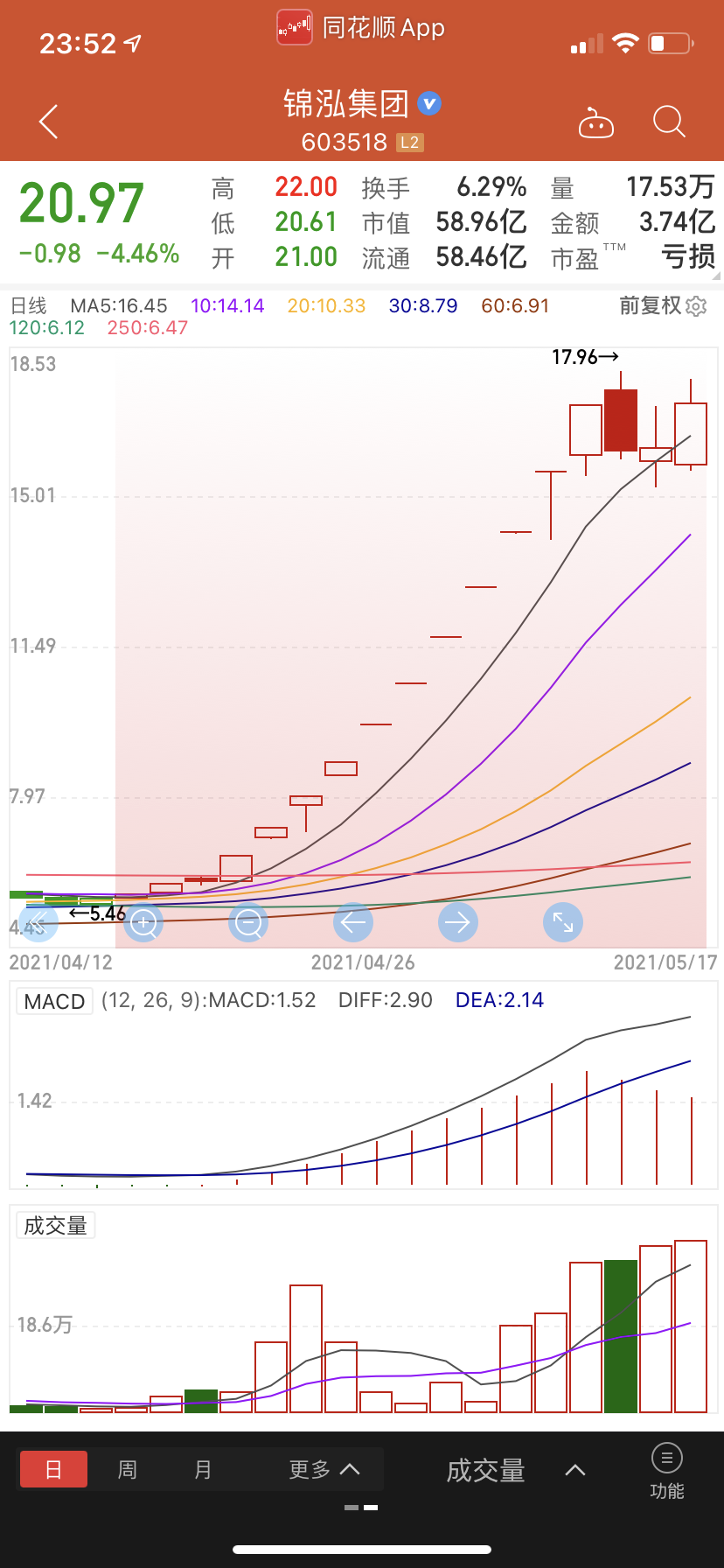Open the 功能 function menu
Screen dimensions: 724x1568
point(667,1472)
